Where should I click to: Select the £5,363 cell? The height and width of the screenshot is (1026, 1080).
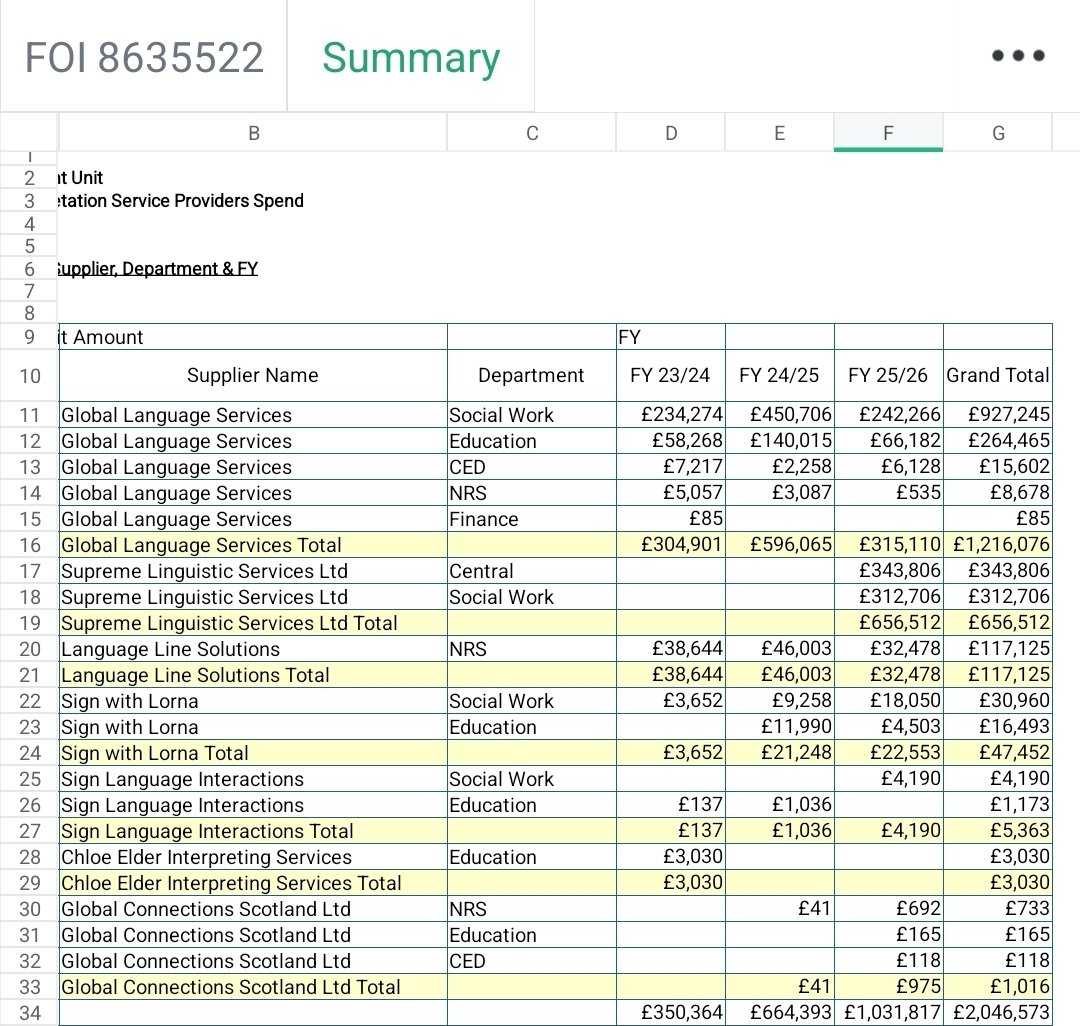tap(998, 831)
